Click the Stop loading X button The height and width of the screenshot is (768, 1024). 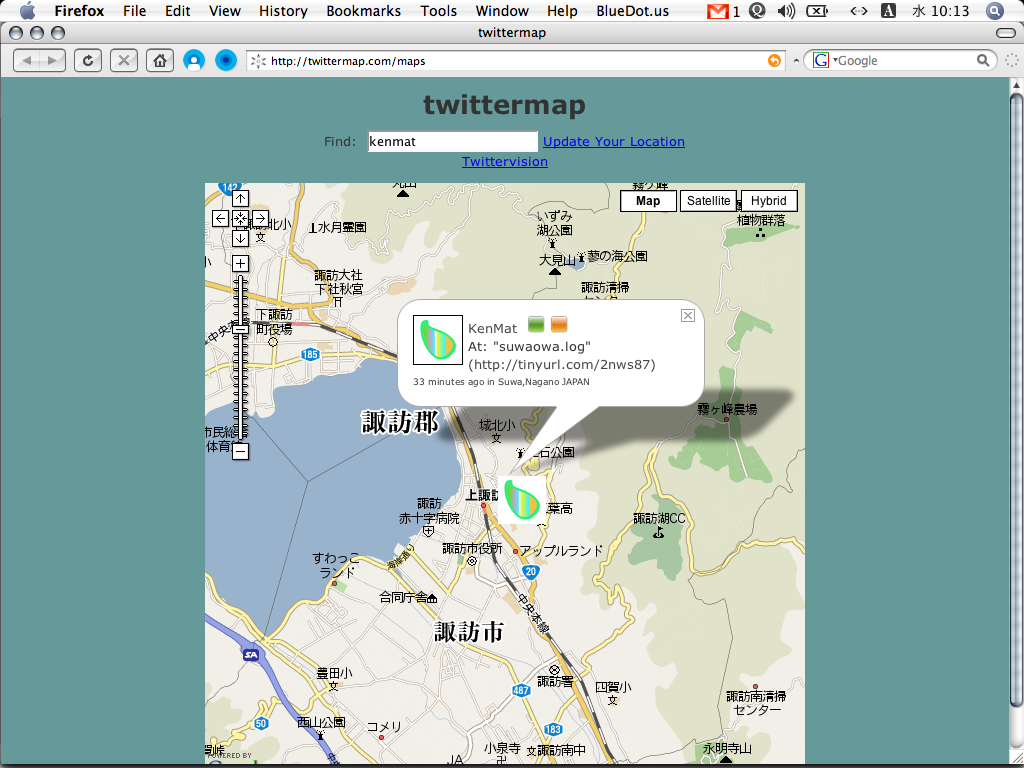123,61
